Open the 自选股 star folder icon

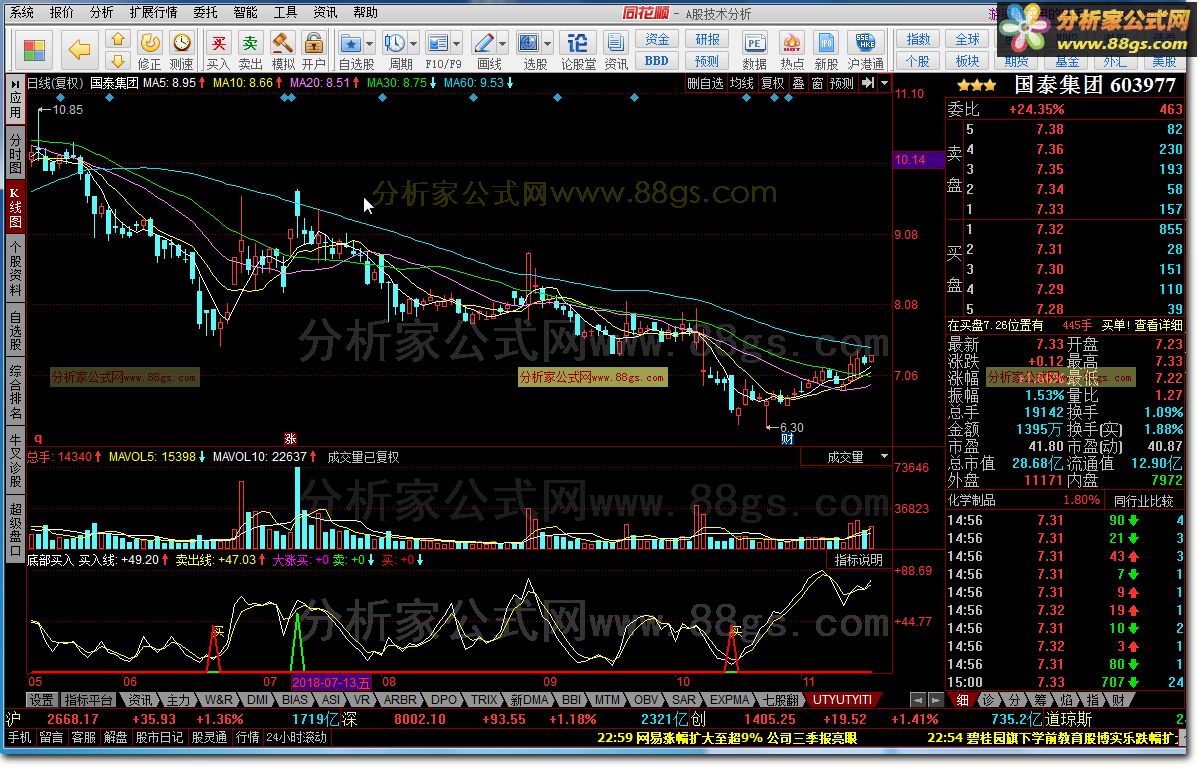click(351, 43)
